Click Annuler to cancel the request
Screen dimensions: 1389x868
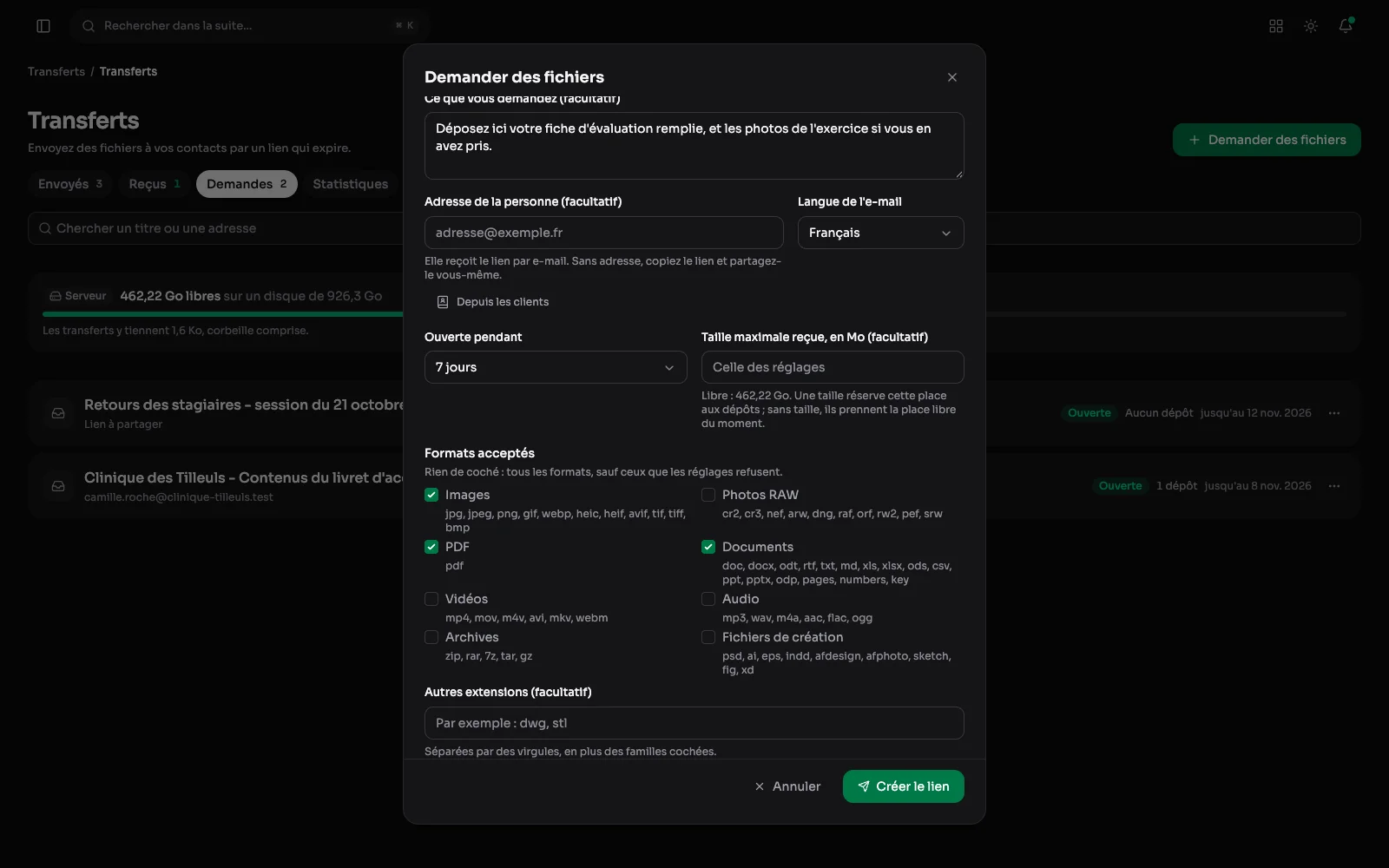tap(787, 786)
